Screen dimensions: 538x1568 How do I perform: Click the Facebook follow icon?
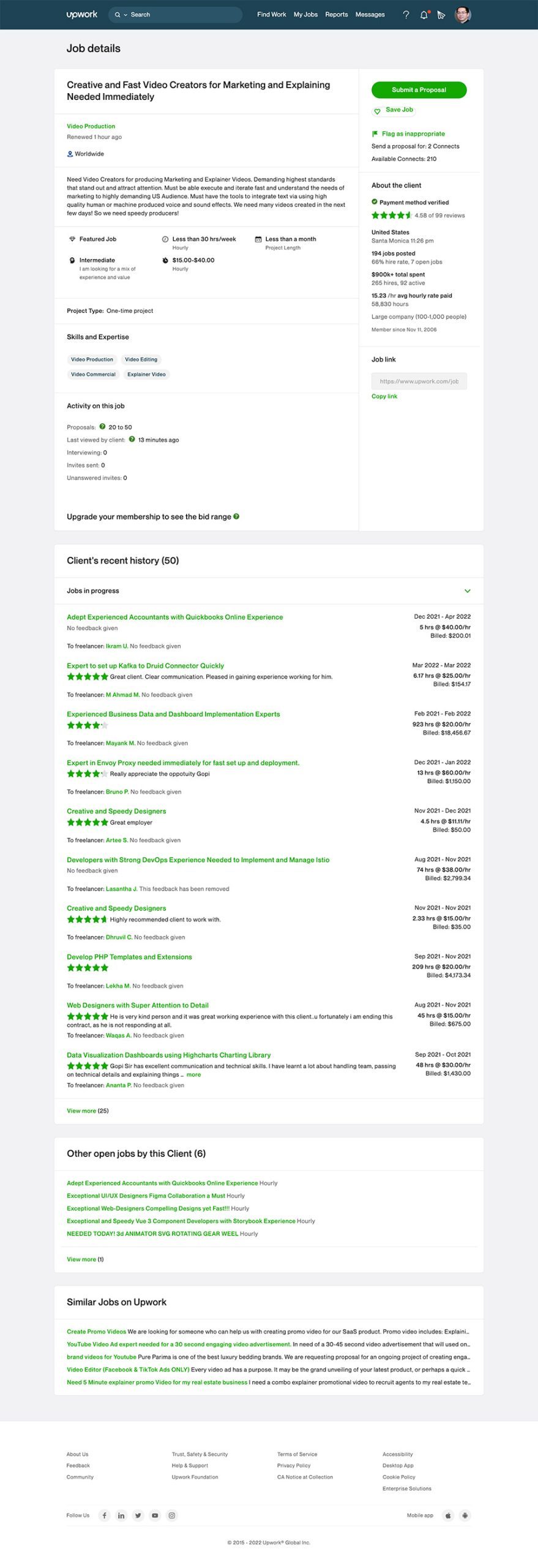point(105,1515)
